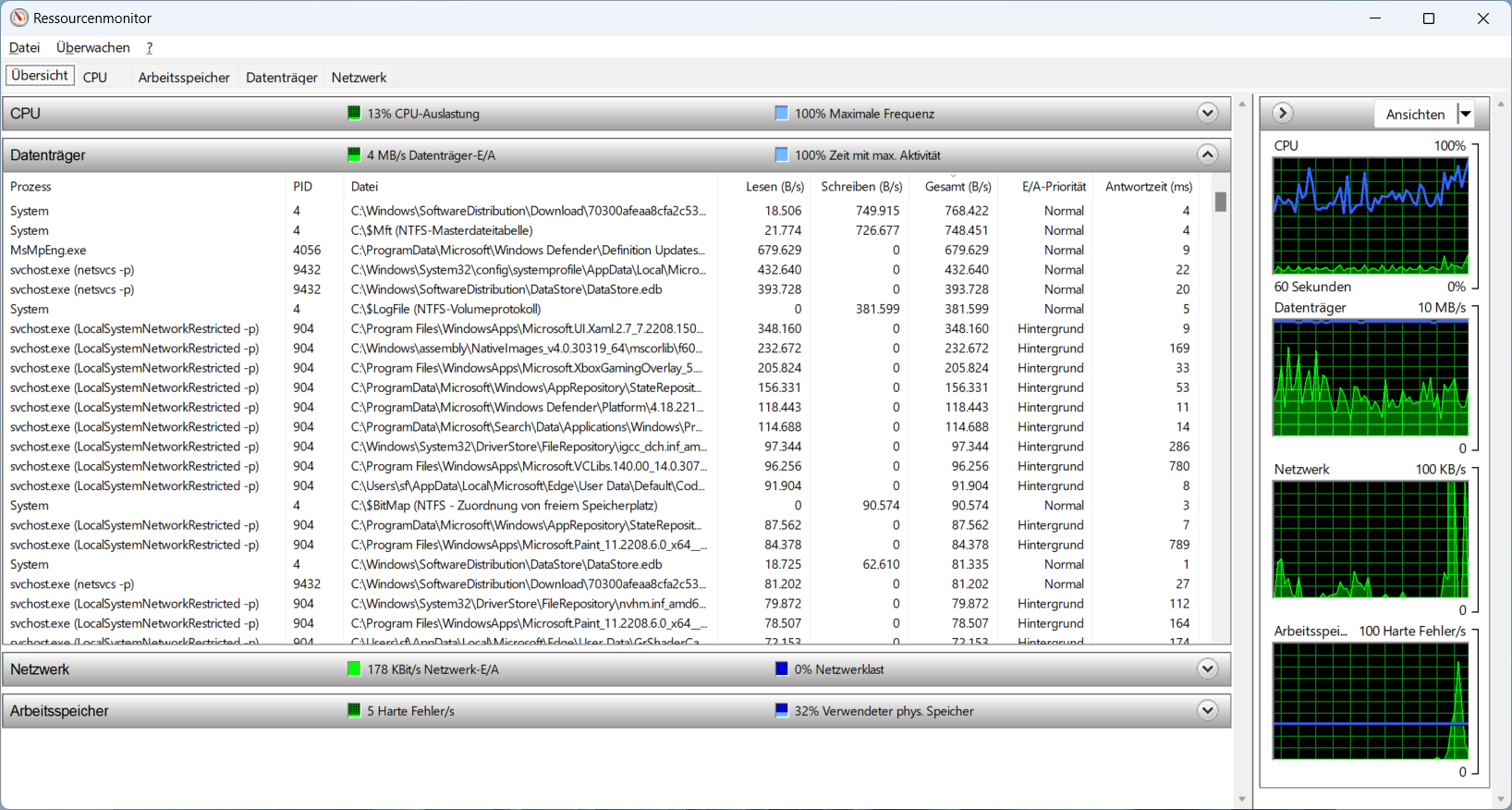The width and height of the screenshot is (1512, 810).
Task: Click the Netzwerk section header label
Action: pos(40,669)
